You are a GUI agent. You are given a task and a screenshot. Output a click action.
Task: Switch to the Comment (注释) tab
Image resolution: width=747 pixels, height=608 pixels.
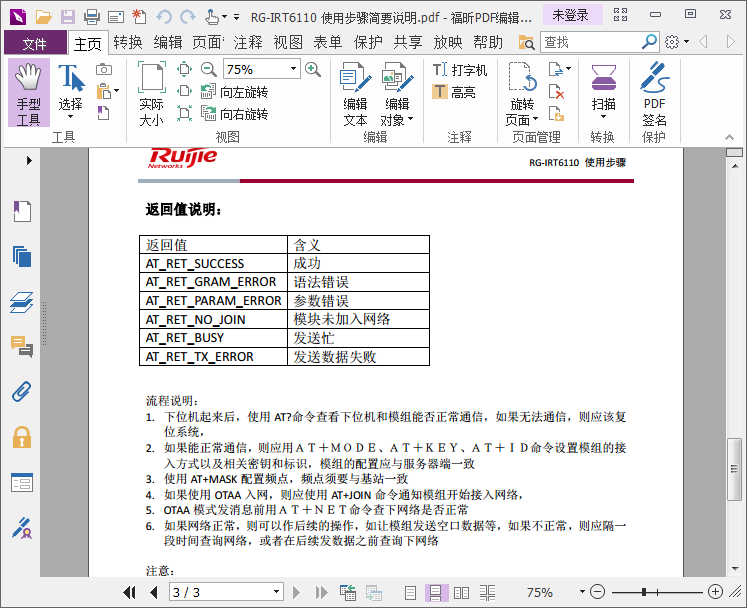coord(248,42)
